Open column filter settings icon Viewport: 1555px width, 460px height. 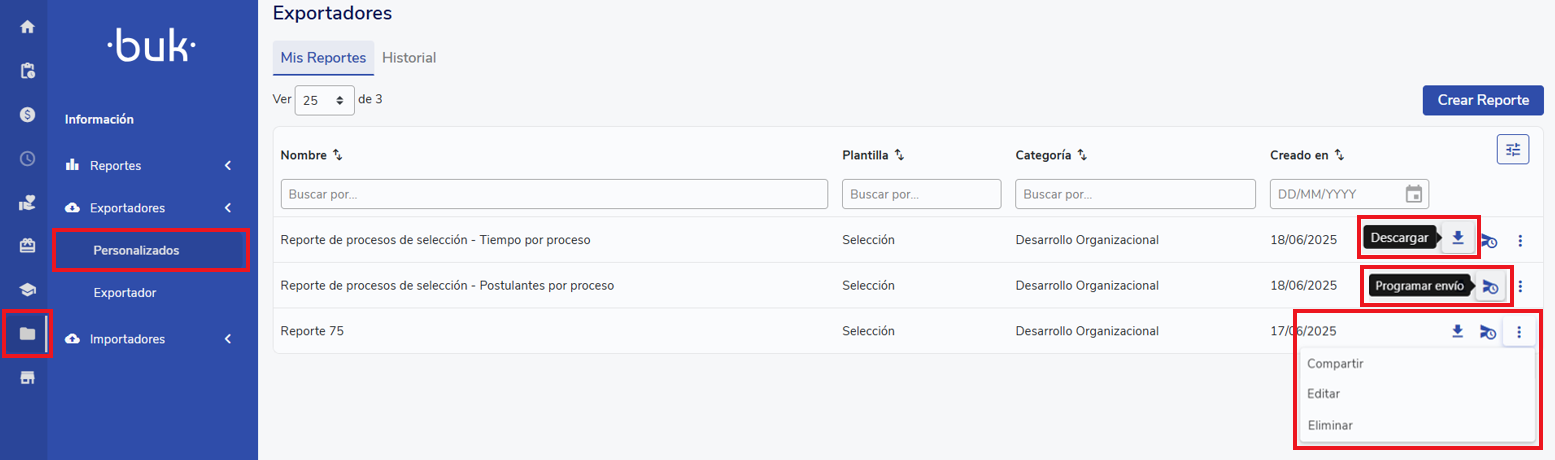click(x=1512, y=149)
